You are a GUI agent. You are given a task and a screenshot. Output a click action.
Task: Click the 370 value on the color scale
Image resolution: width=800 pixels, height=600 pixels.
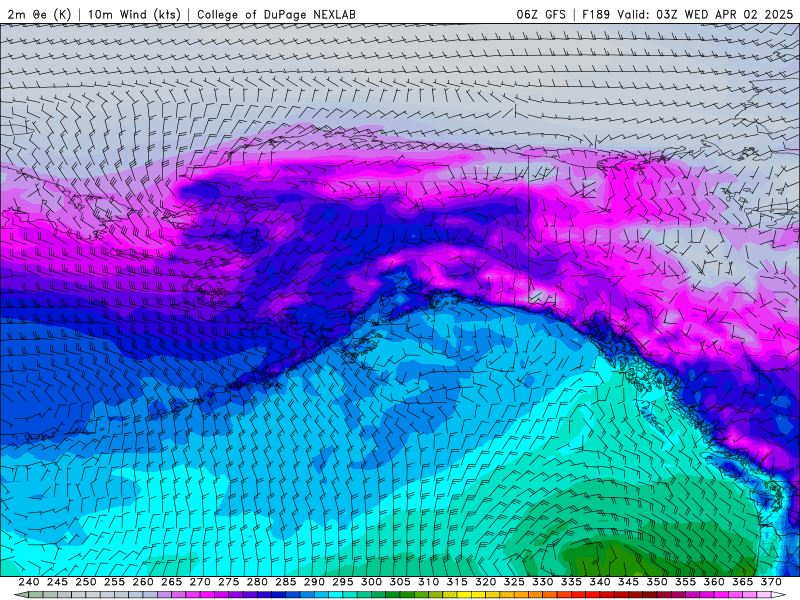[771, 582]
